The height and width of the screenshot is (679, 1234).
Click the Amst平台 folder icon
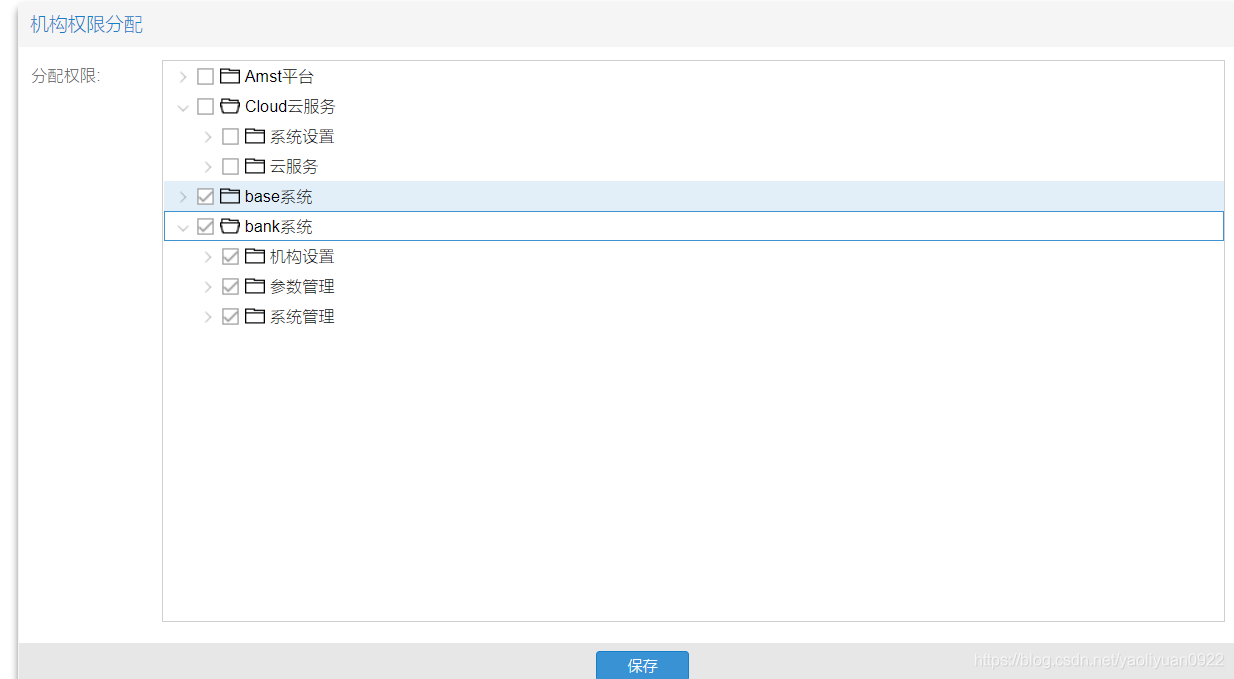point(230,76)
